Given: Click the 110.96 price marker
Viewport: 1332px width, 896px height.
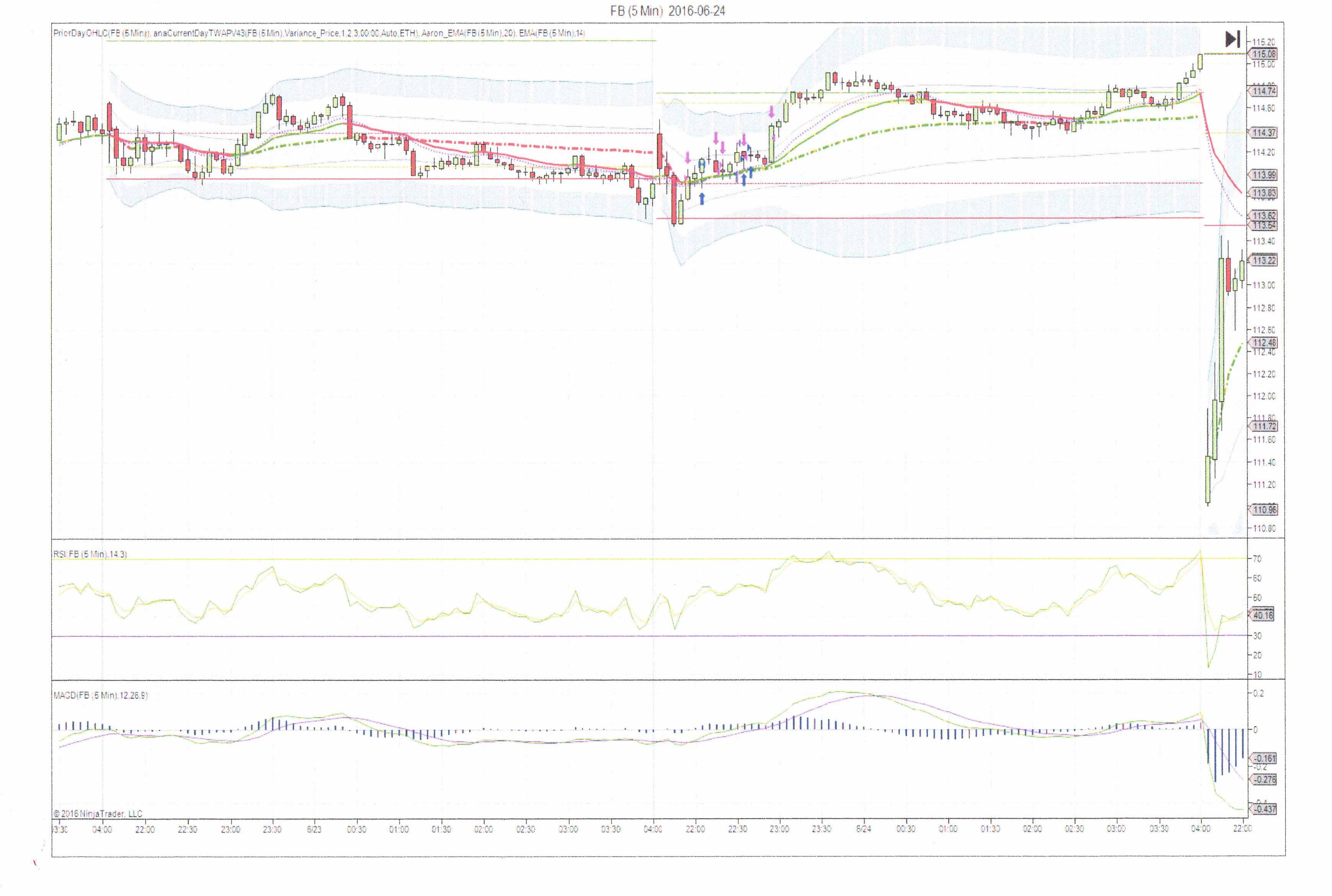Looking at the screenshot, I should point(1263,509).
